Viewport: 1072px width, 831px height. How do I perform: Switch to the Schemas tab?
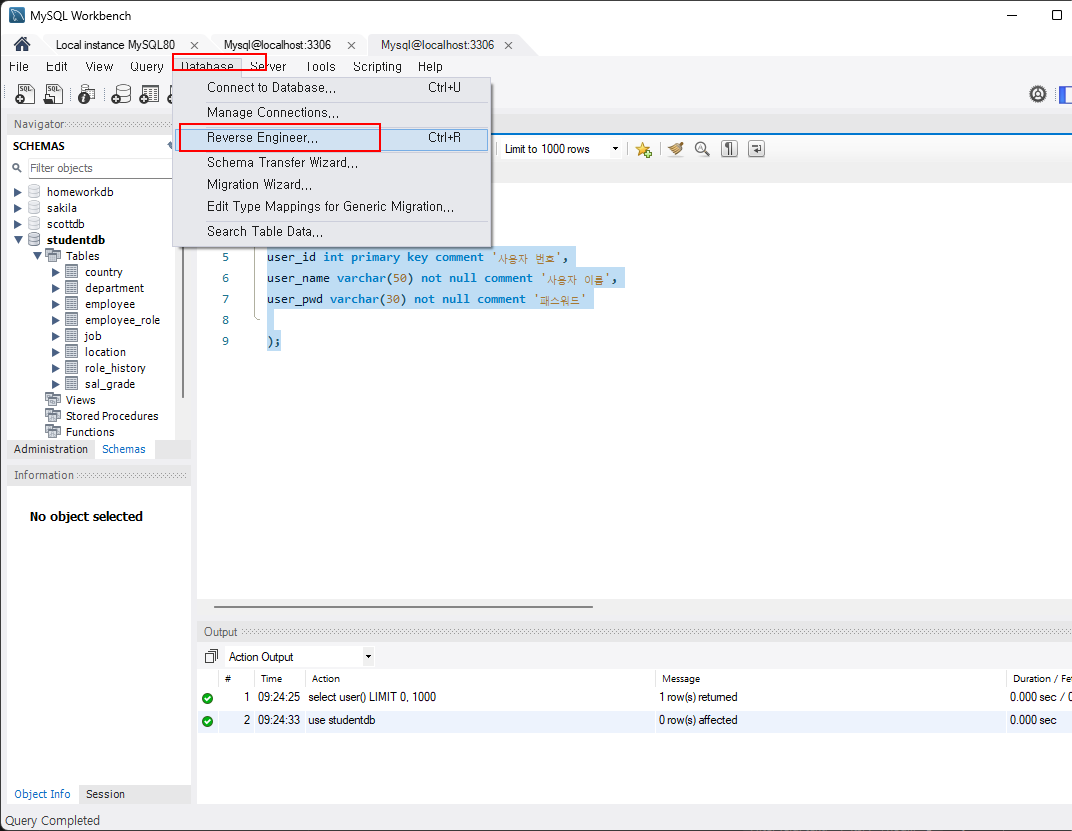[x=124, y=449]
